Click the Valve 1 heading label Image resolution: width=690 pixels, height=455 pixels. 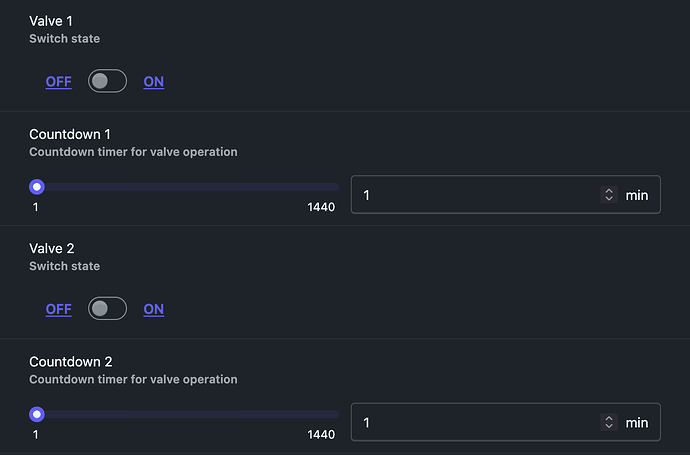click(x=51, y=20)
